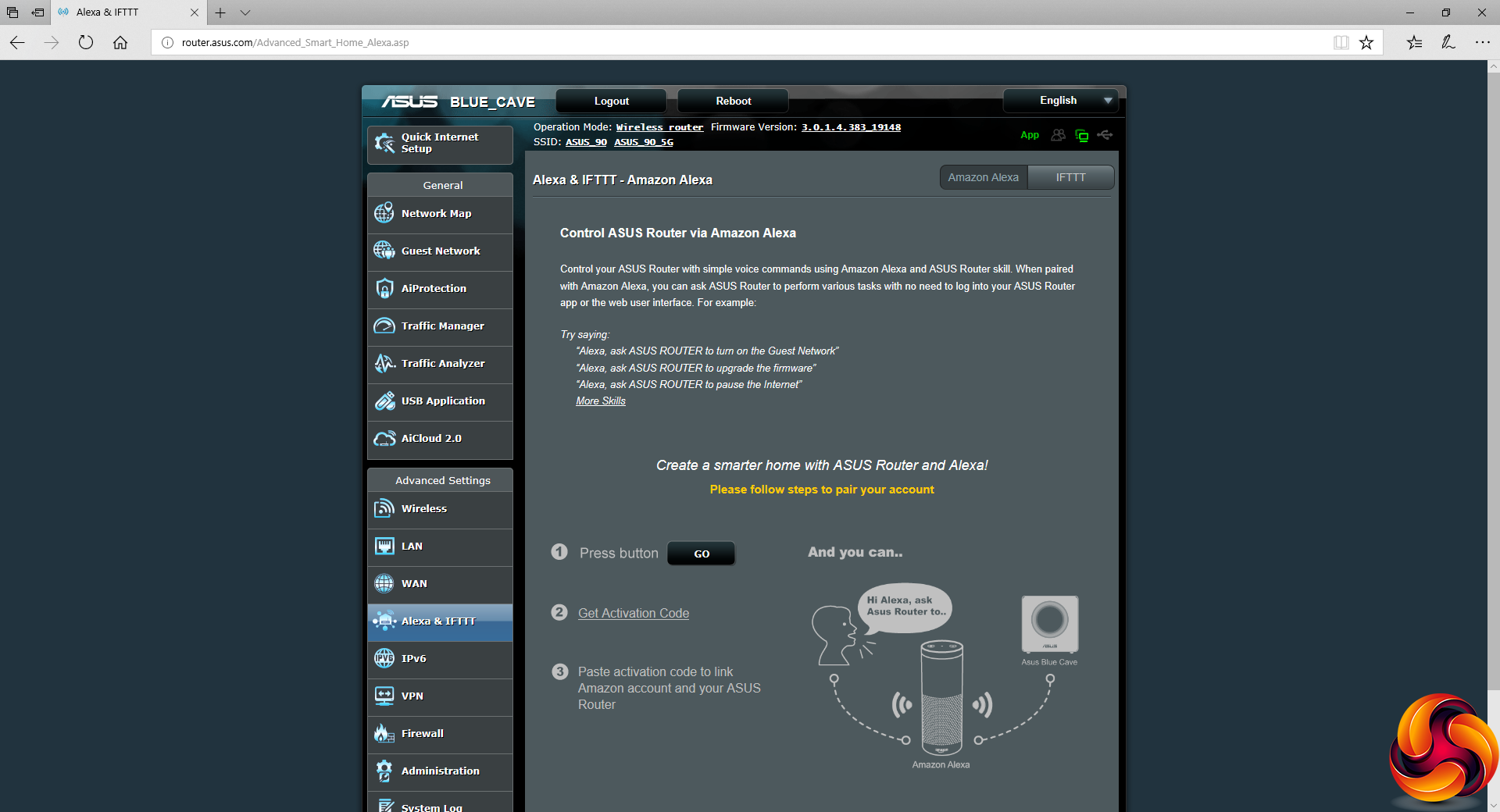Go back to the previous page
Screen dimensions: 1500x812
17,42
